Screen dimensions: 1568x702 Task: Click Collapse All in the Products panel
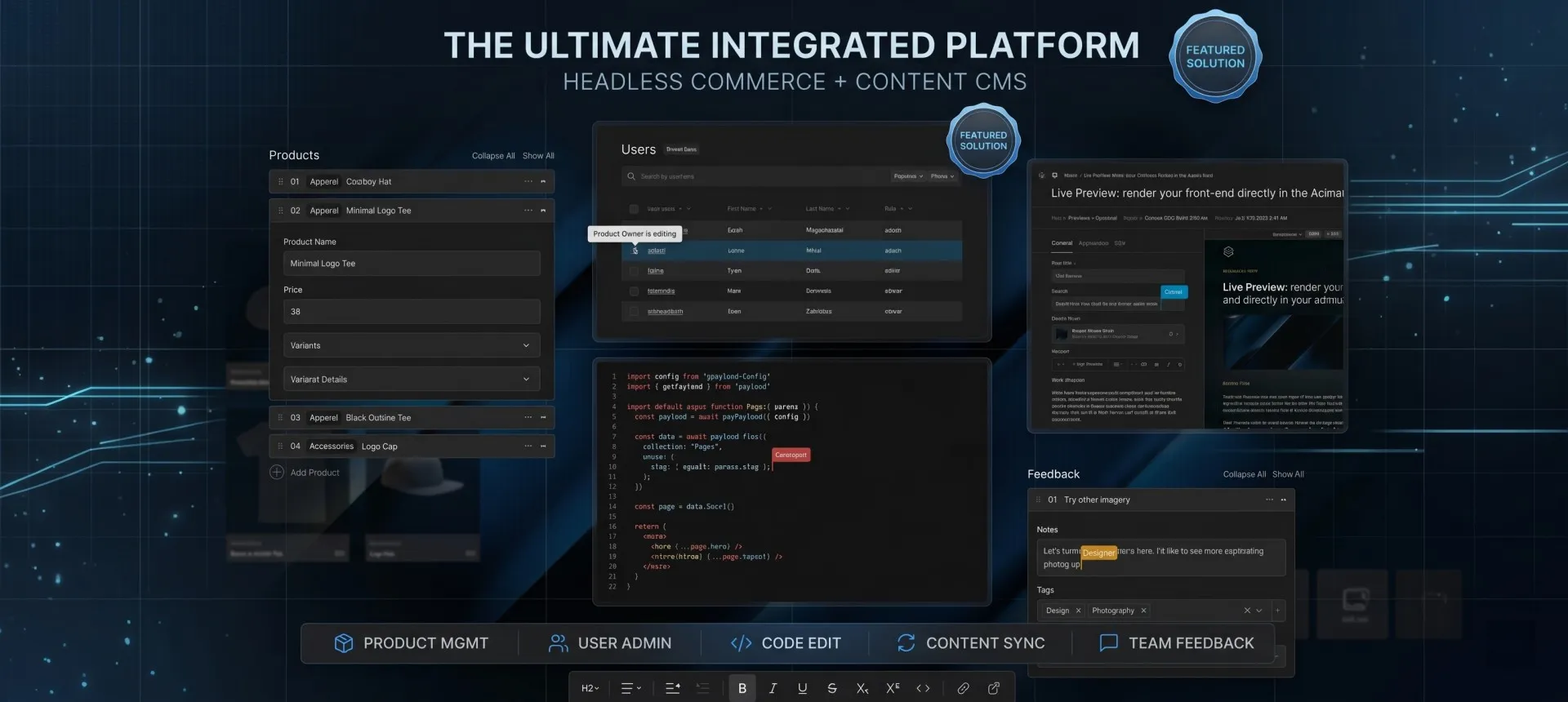click(x=493, y=156)
